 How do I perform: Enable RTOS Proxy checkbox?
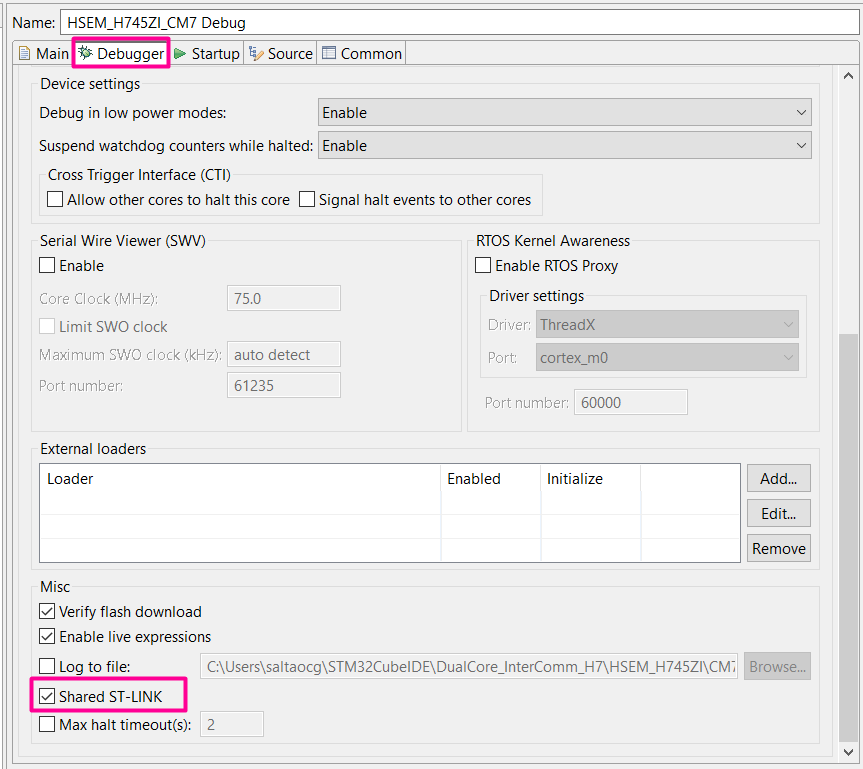pos(483,265)
